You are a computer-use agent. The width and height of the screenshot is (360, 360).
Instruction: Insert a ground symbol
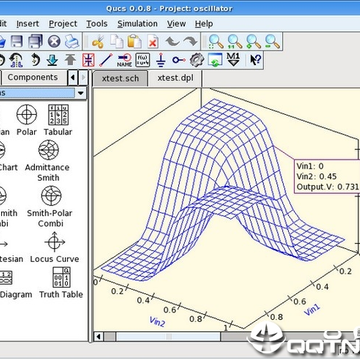pyautogui.click(x=161, y=60)
